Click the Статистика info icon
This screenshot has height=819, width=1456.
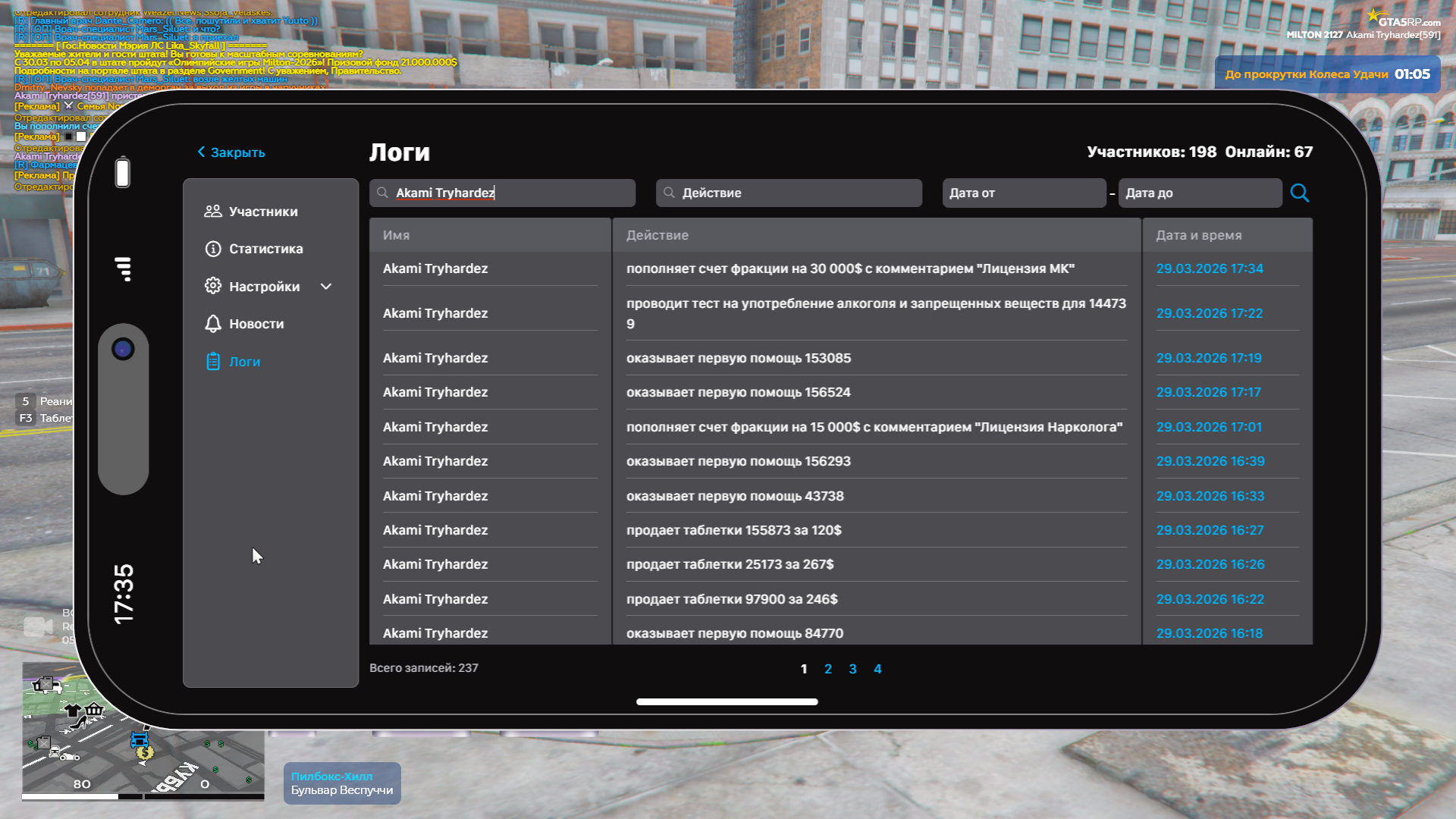coord(213,249)
